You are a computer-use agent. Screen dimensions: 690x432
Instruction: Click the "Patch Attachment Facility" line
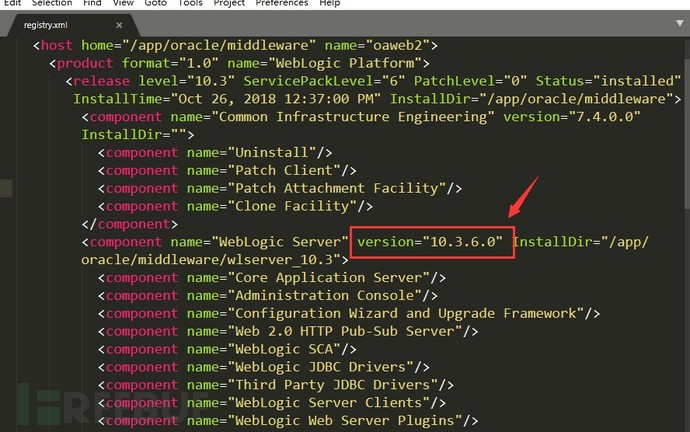tap(280, 188)
